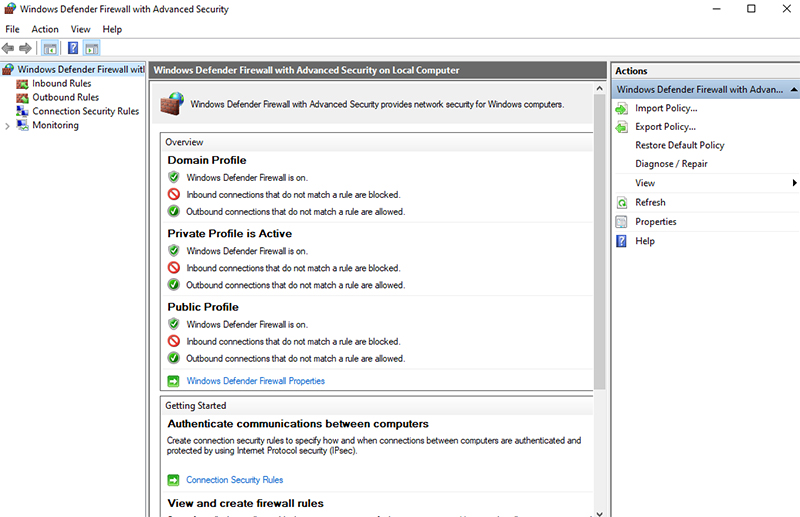The image size is (800, 517).
Task: Click View and create firewall rules heading
Action: point(245,503)
